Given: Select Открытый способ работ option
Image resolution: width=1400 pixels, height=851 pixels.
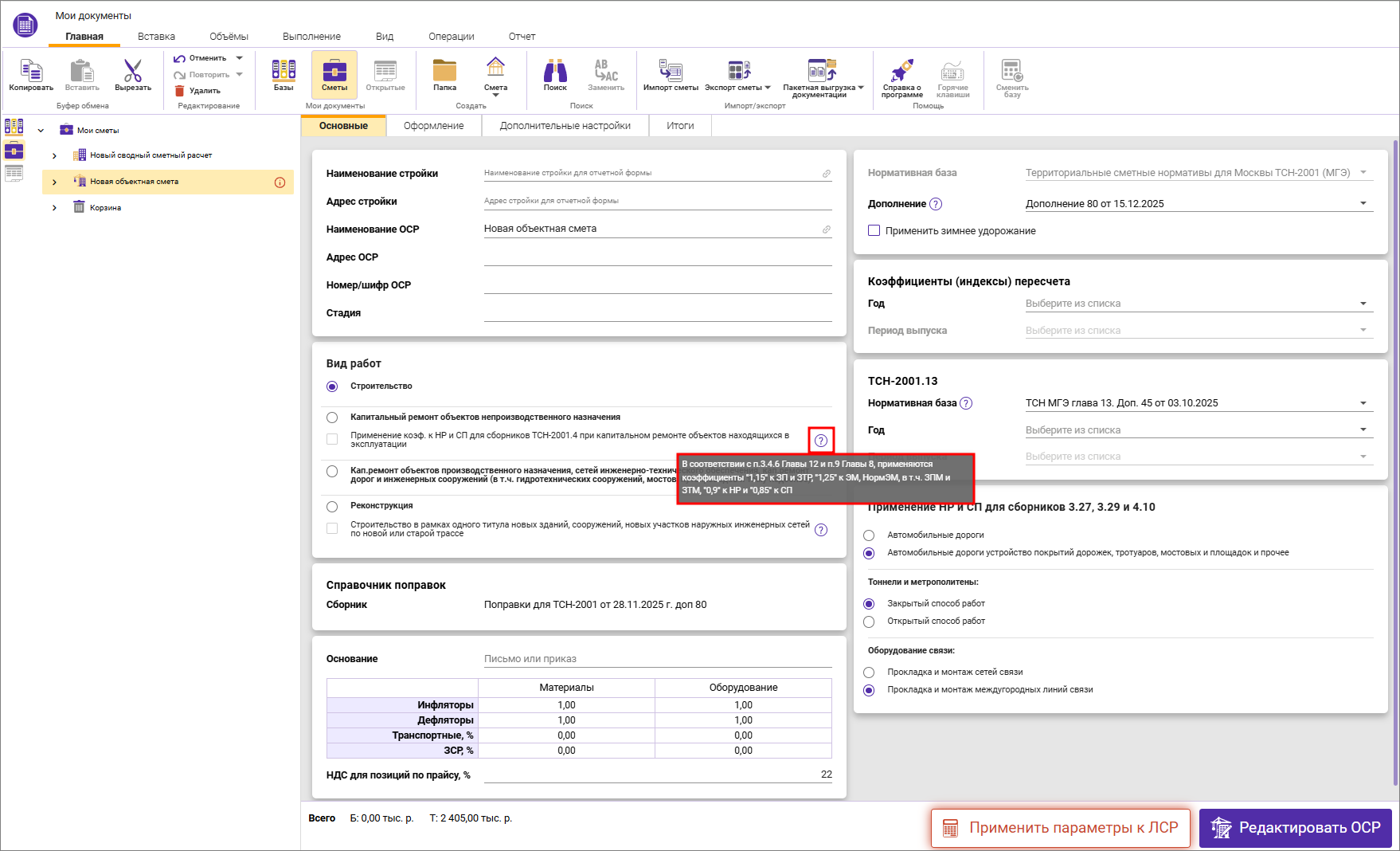Looking at the screenshot, I should pos(869,622).
